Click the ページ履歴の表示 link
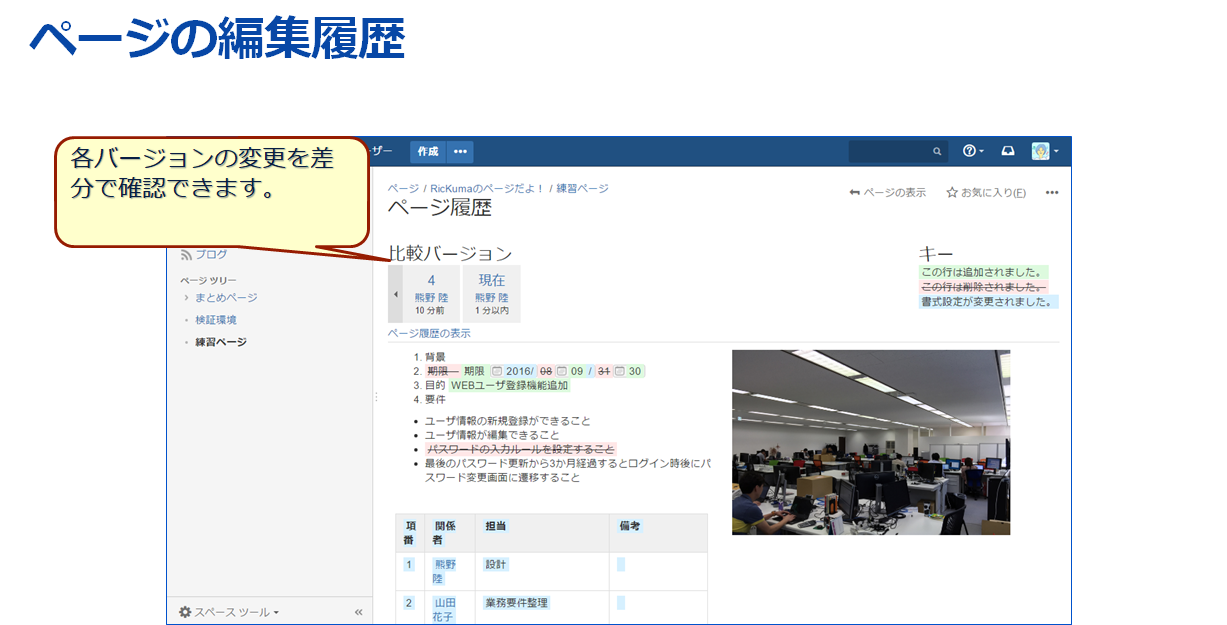The image size is (1227, 625). (429, 333)
